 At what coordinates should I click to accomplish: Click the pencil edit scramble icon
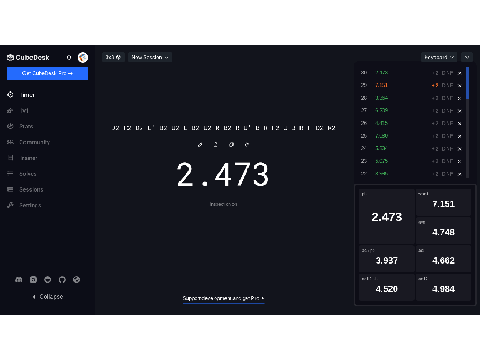coord(200,144)
